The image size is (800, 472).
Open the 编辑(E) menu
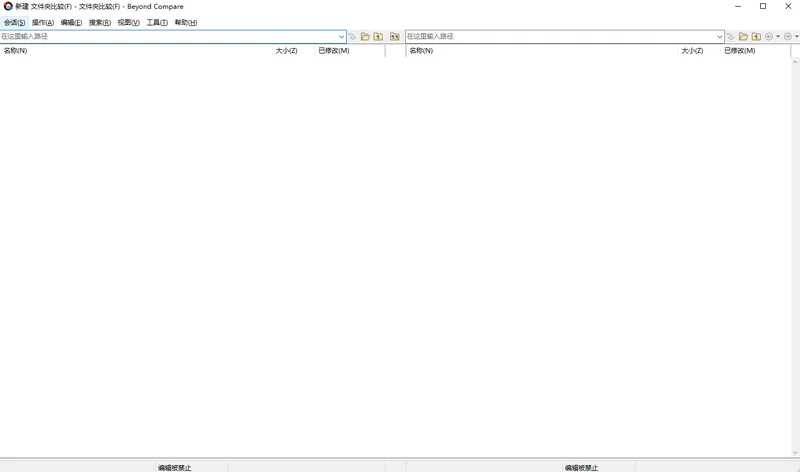71,22
